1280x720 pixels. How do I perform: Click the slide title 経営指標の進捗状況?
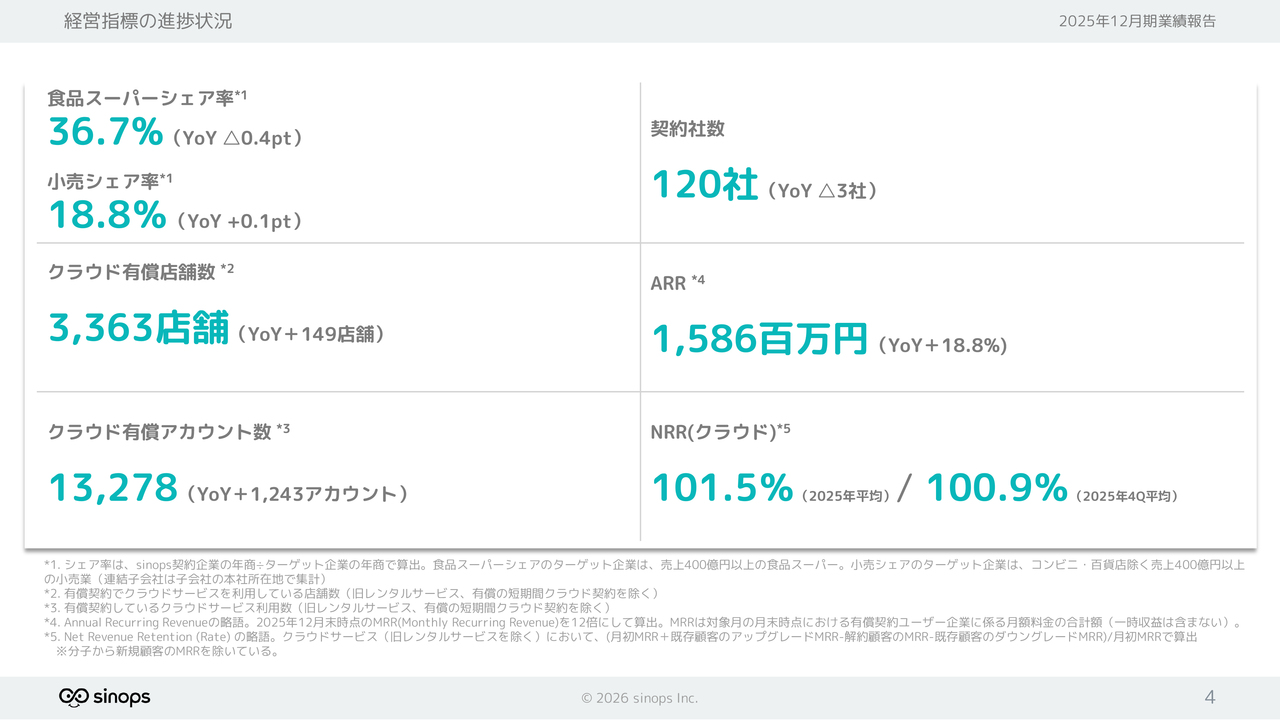(148, 21)
